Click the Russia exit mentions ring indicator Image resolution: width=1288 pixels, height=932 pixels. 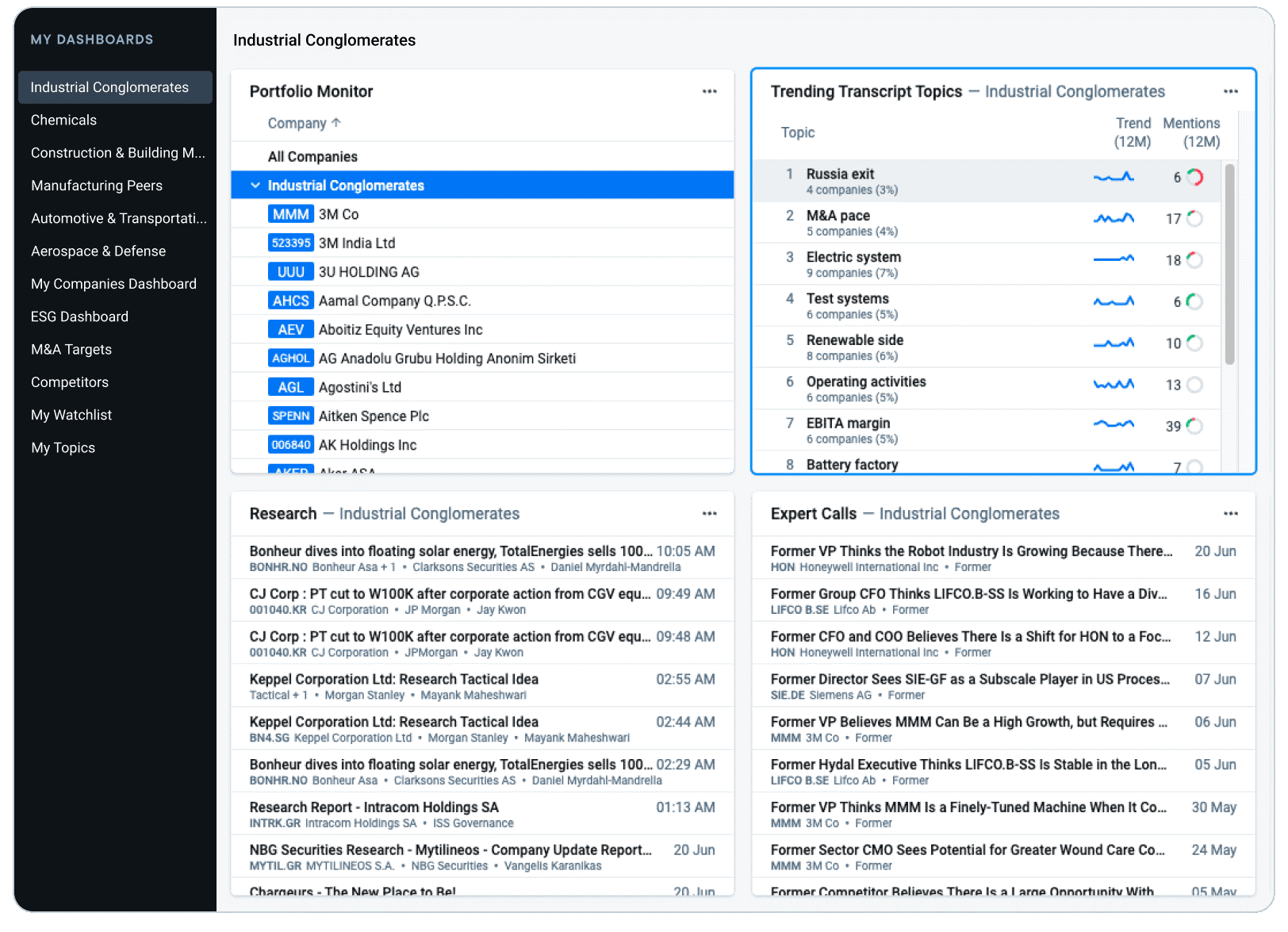pyautogui.click(x=1194, y=178)
